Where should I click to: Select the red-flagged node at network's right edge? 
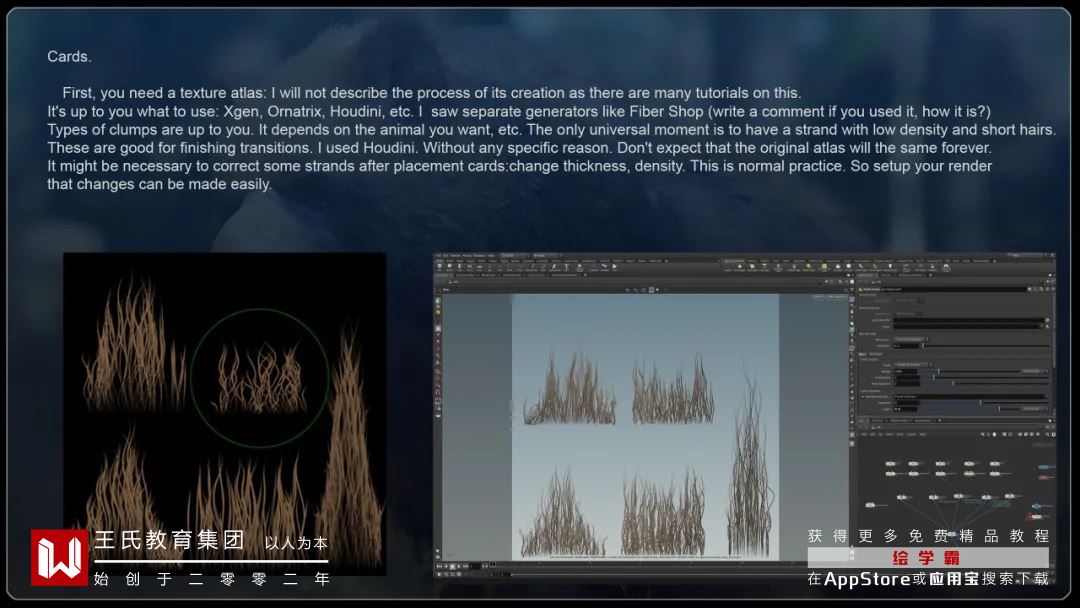coord(1035,517)
